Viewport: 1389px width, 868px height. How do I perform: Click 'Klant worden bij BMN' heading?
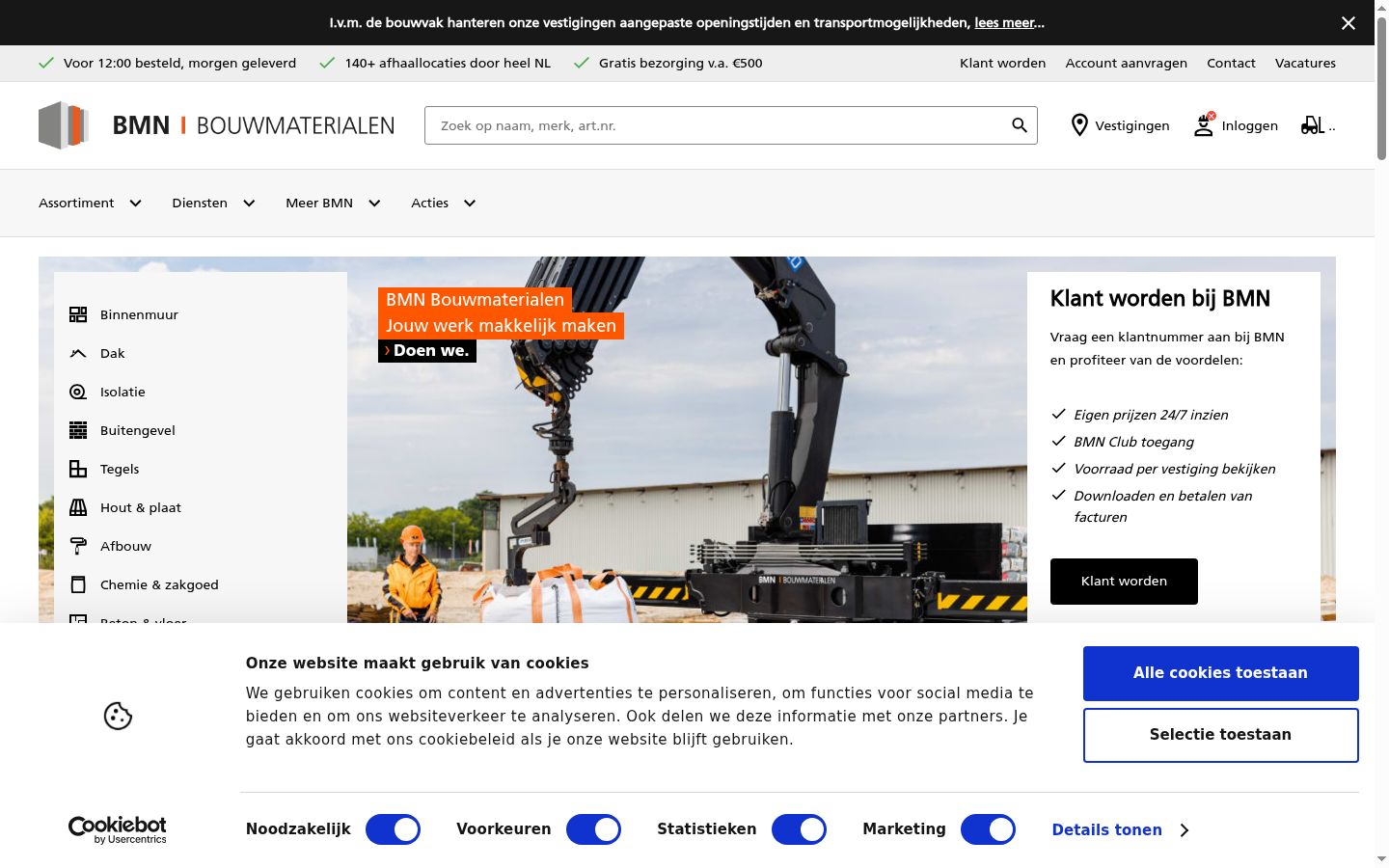[1159, 299]
